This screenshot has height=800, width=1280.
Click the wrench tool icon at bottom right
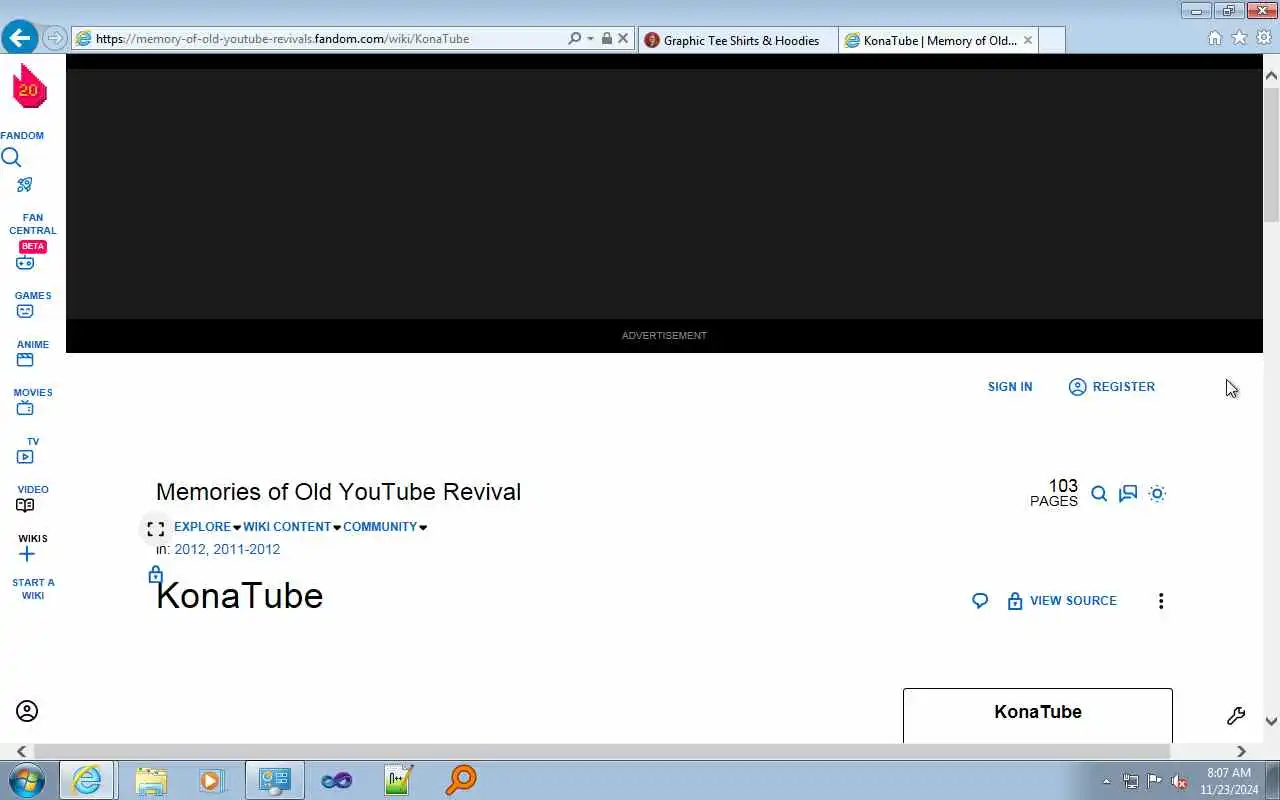1236,716
